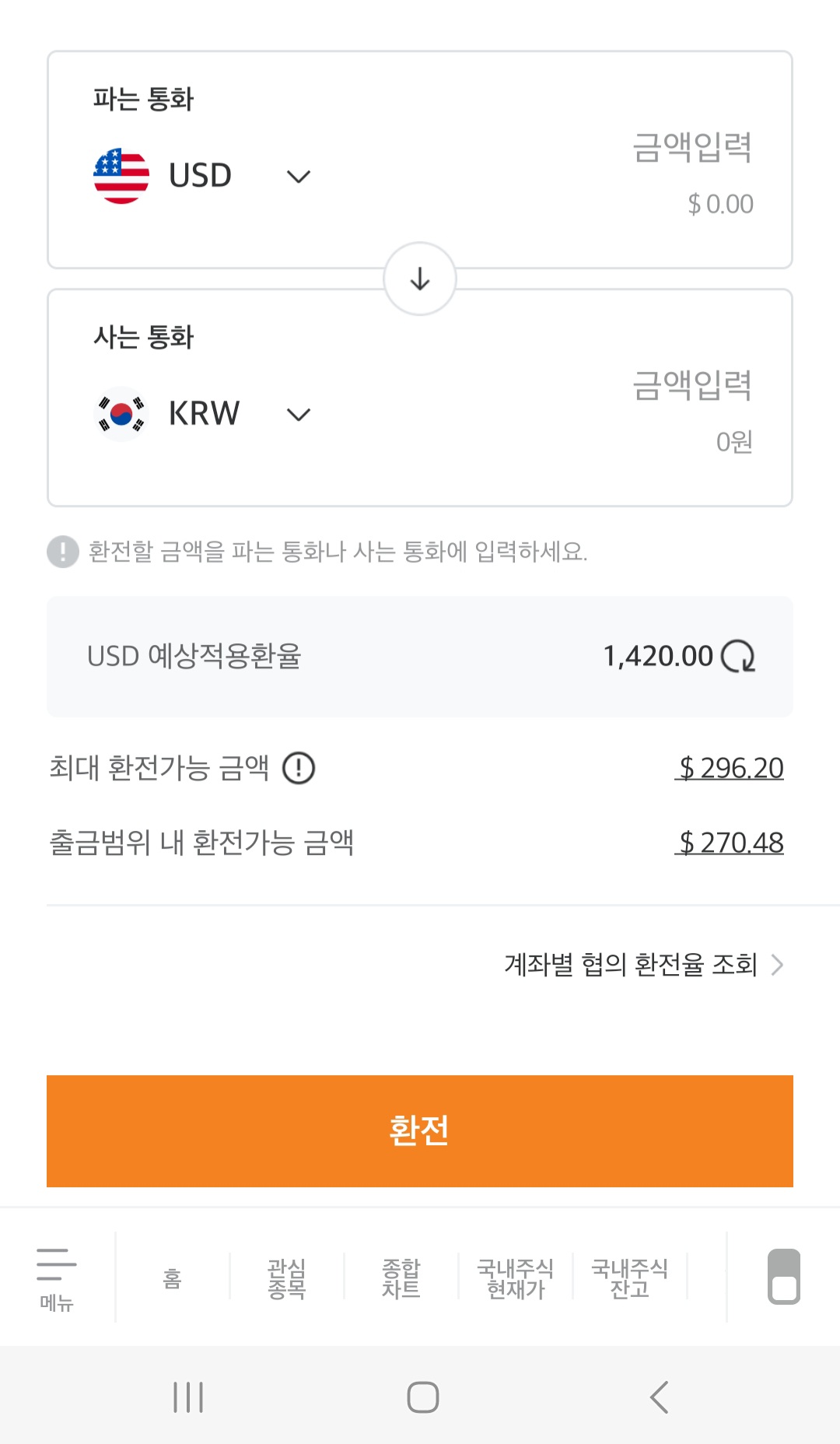Toggle the bottom-right panel switch icon

tap(784, 1277)
